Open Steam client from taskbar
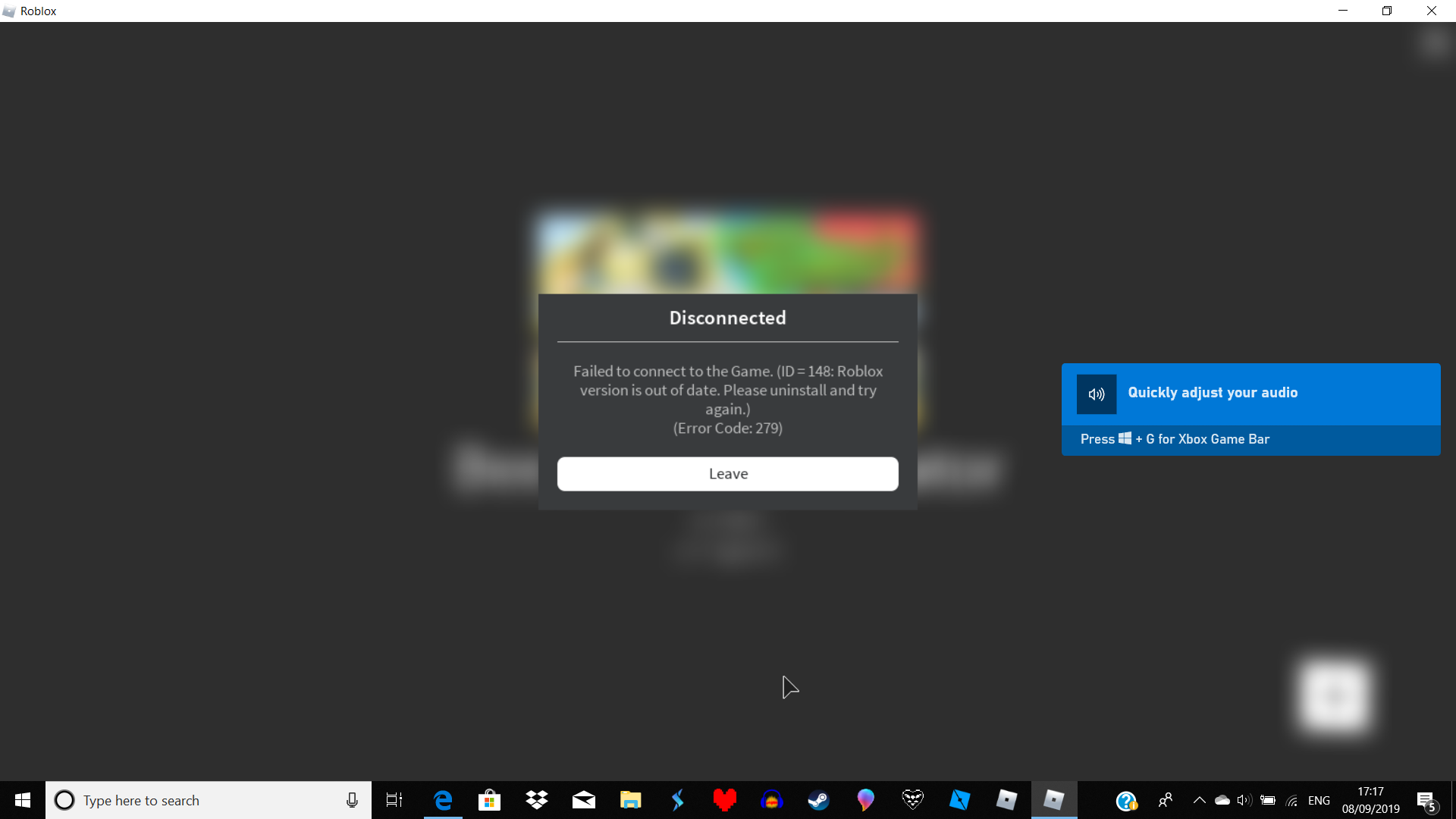 (x=818, y=799)
